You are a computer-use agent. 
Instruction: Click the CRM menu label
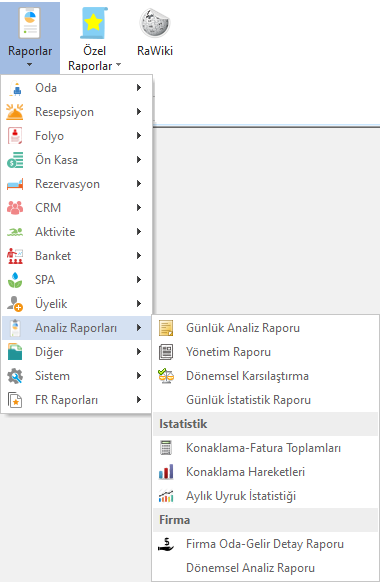click(48, 207)
